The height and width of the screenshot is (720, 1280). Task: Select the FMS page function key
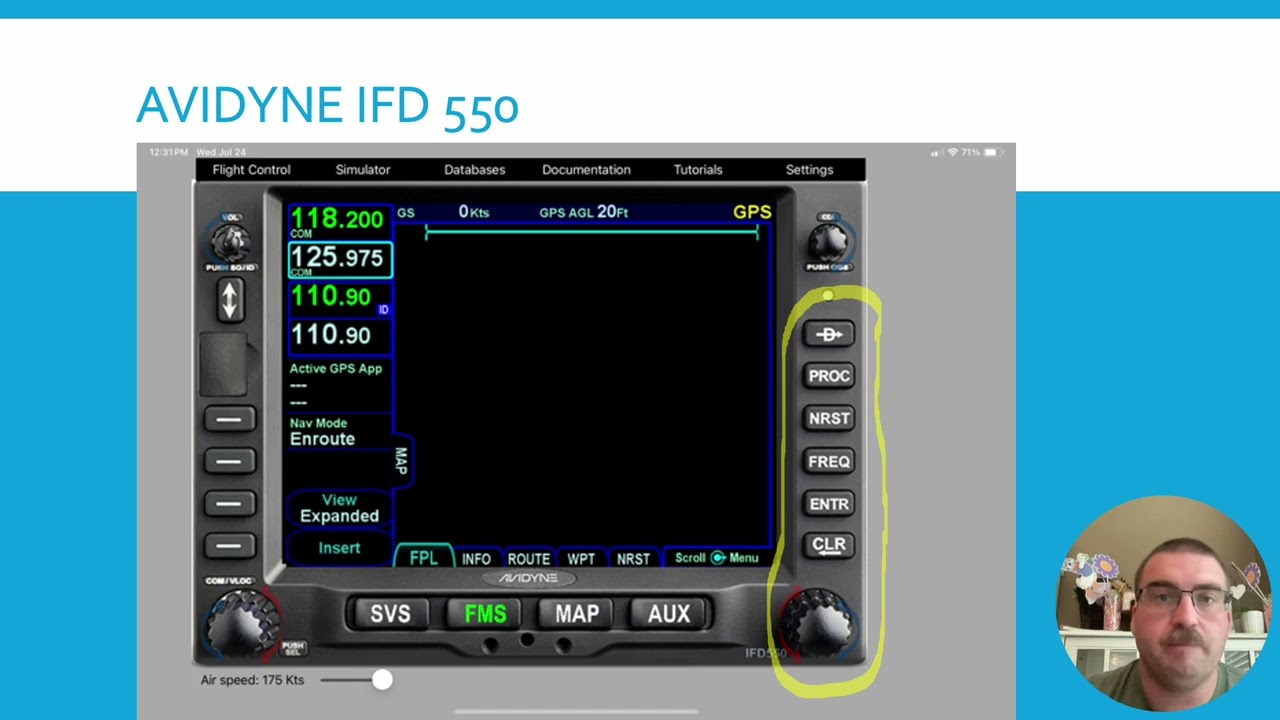485,614
